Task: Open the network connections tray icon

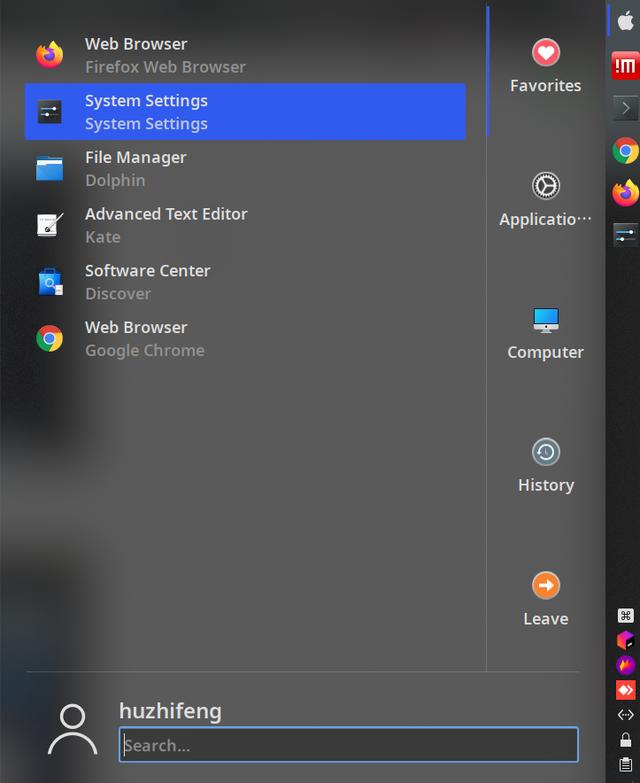Action: click(x=626, y=715)
